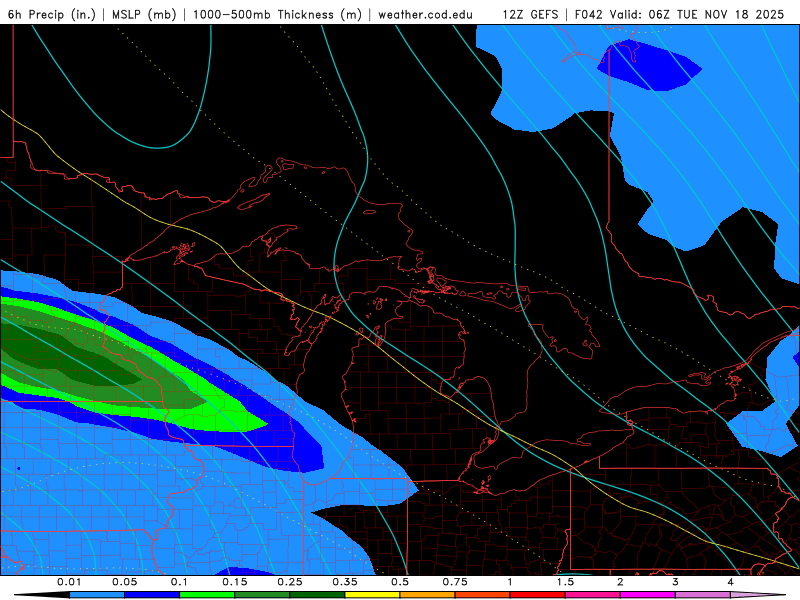The width and height of the screenshot is (800, 600).
Task: Click the dark blue 0.05–0.1 legend swatch
Action: (152, 595)
